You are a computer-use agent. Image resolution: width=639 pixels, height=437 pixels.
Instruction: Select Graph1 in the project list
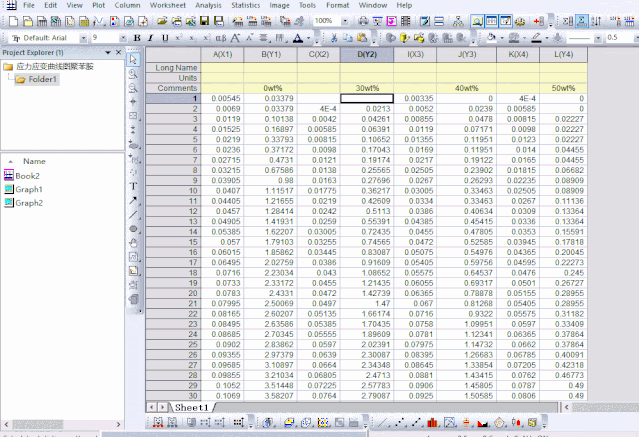coord(29,190)
